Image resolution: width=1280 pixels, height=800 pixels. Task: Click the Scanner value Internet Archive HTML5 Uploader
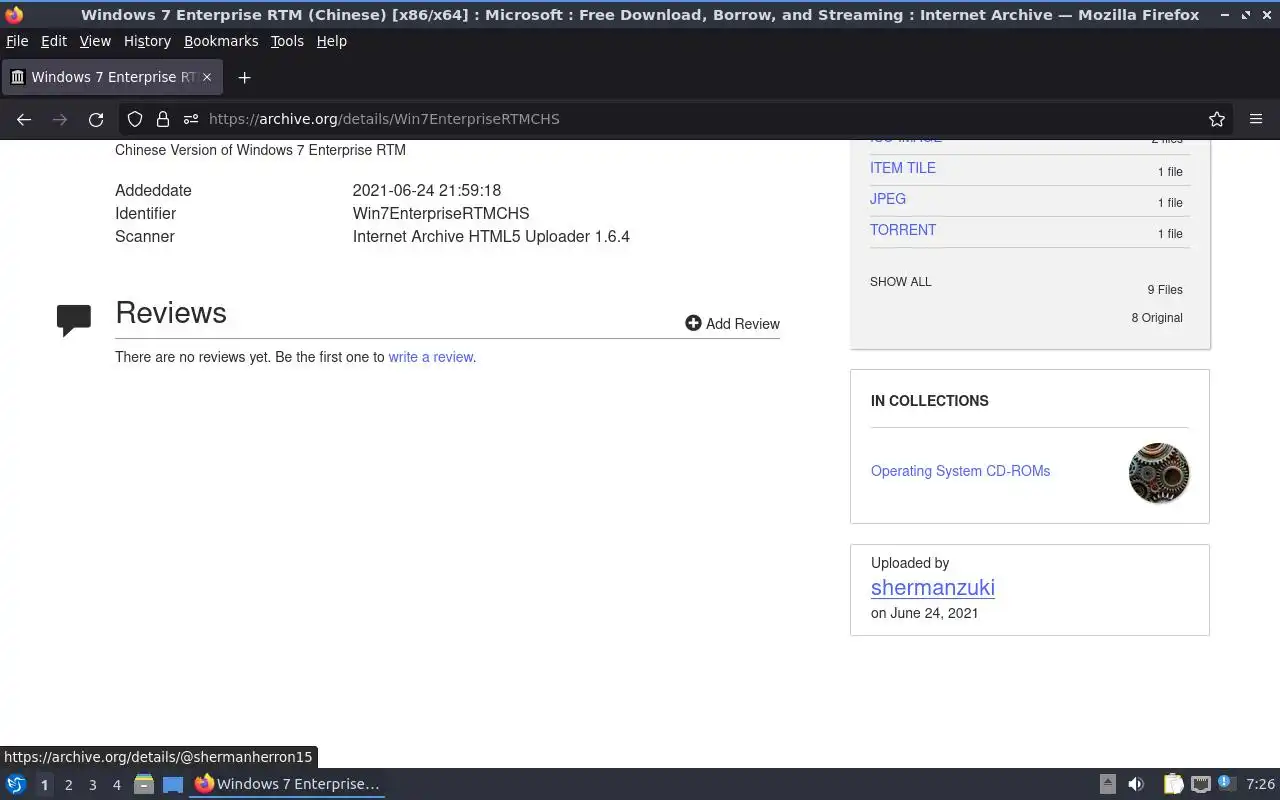coord(491,236)
